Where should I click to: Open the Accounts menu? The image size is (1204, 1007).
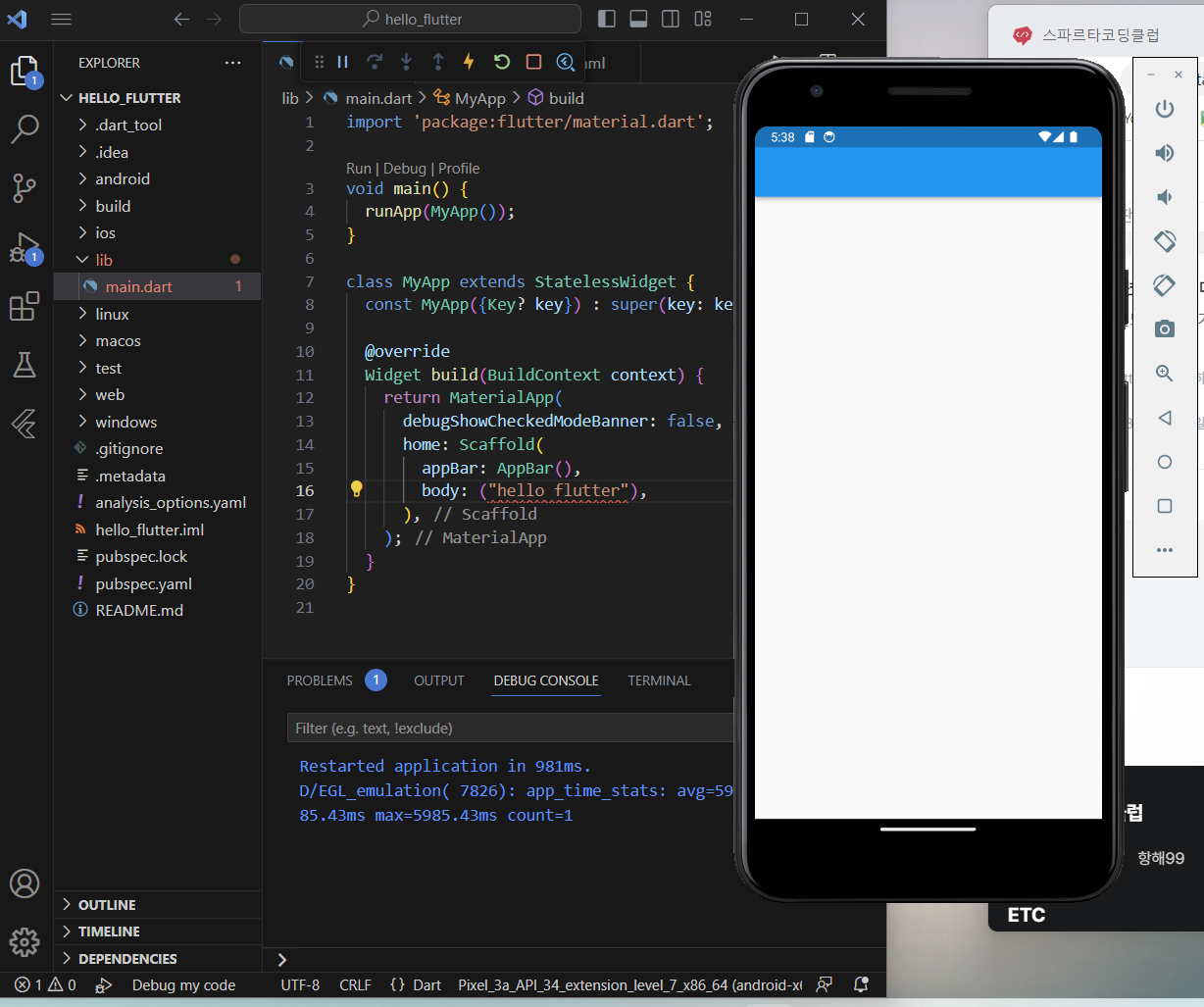pos(25,883)
